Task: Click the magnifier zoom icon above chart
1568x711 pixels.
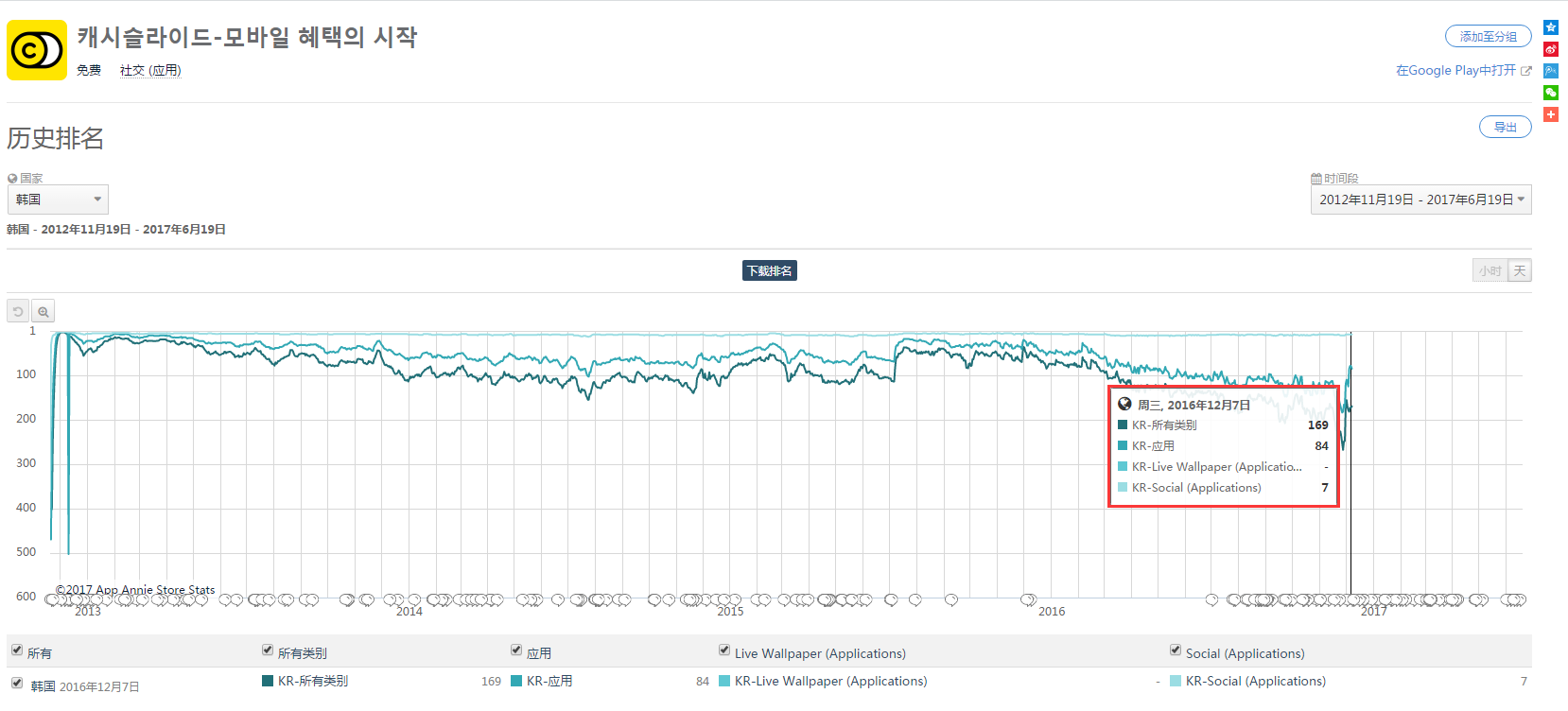Action: click(x=43, y=311)
